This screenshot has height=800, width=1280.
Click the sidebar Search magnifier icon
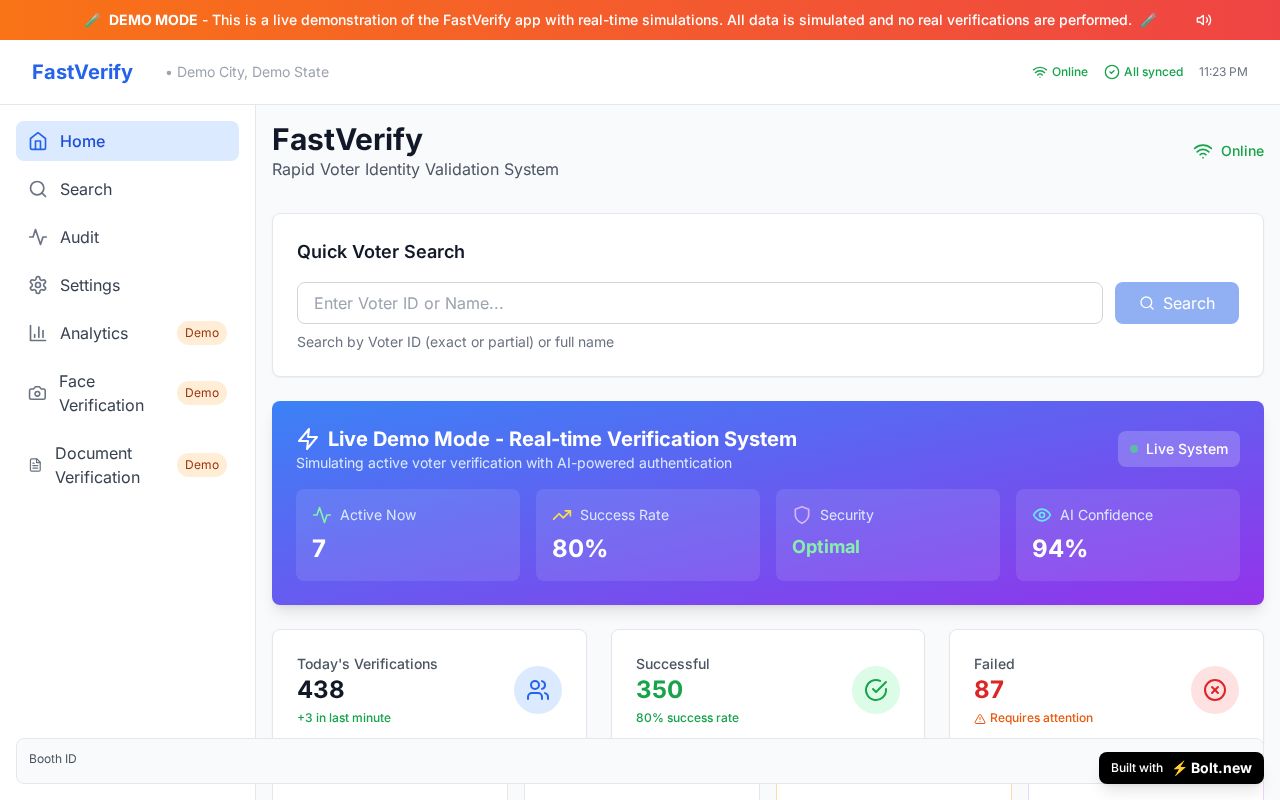point(38,189)
